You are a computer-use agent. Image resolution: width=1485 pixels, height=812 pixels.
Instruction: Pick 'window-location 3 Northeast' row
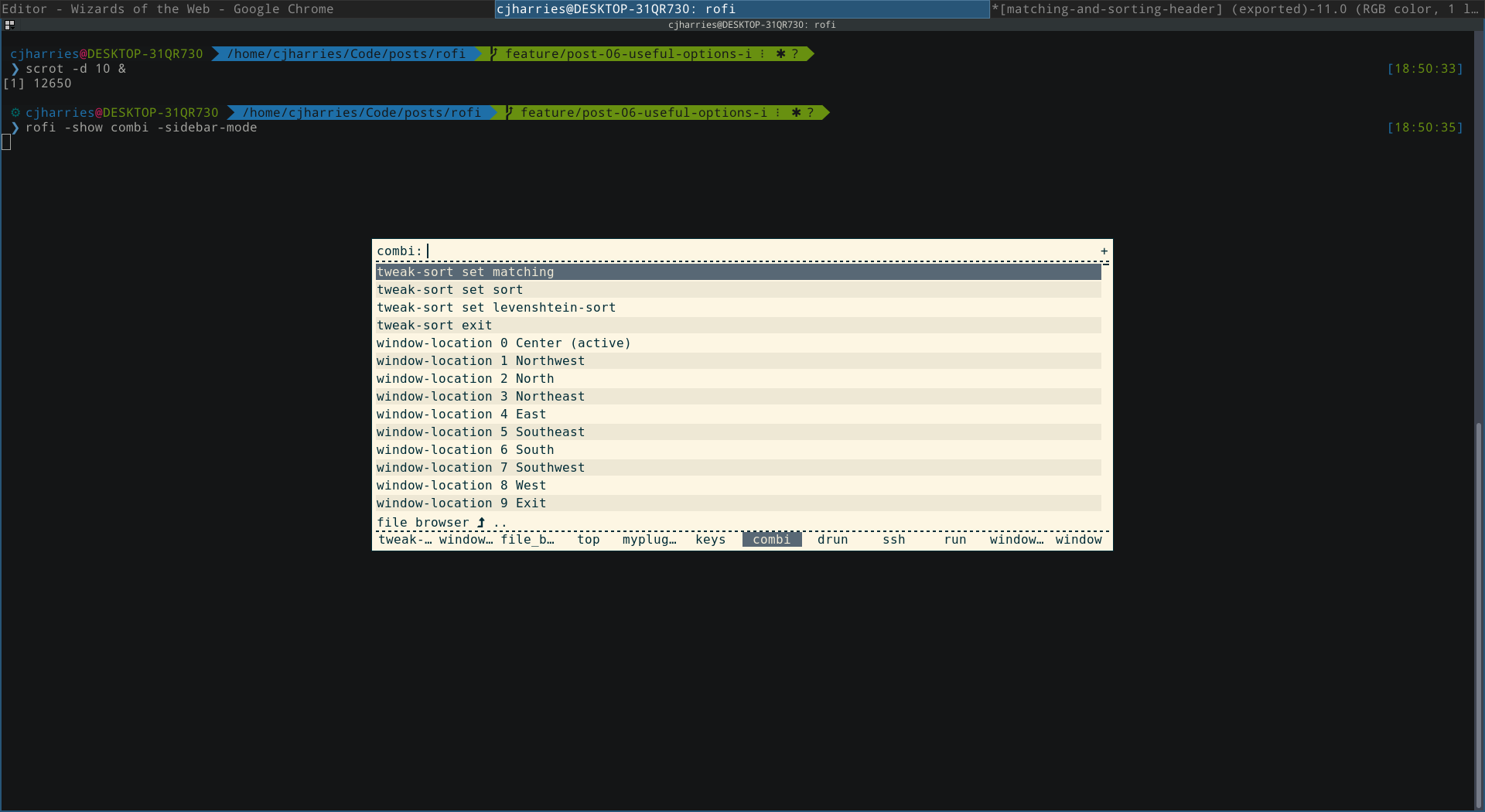click(739, 396)
